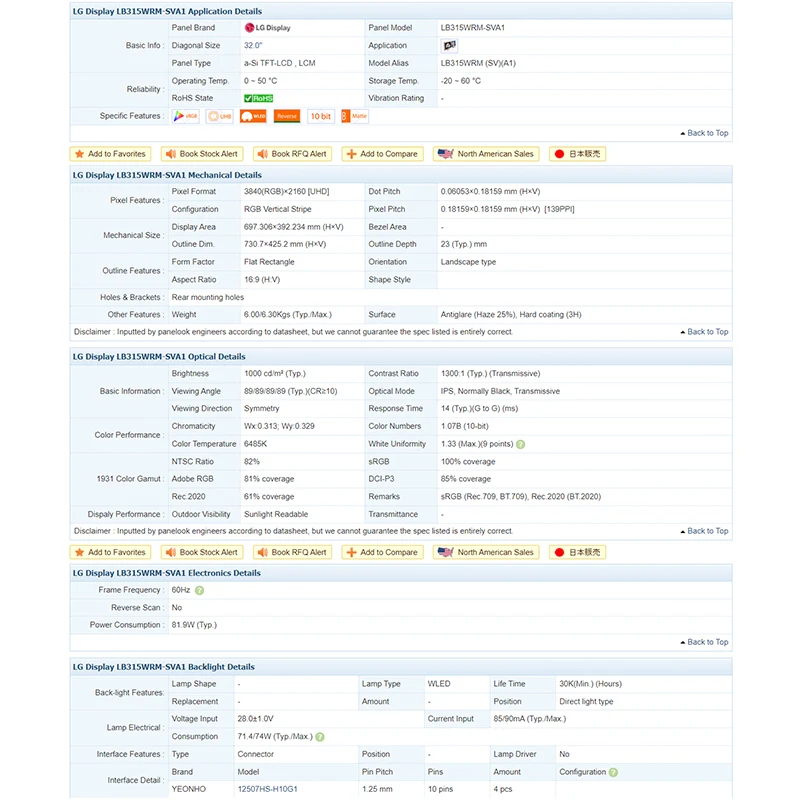Screen dimensions: 800x800
Task: Click the Outdoor Visibility value Sunlight Readable
Action: 276,515
